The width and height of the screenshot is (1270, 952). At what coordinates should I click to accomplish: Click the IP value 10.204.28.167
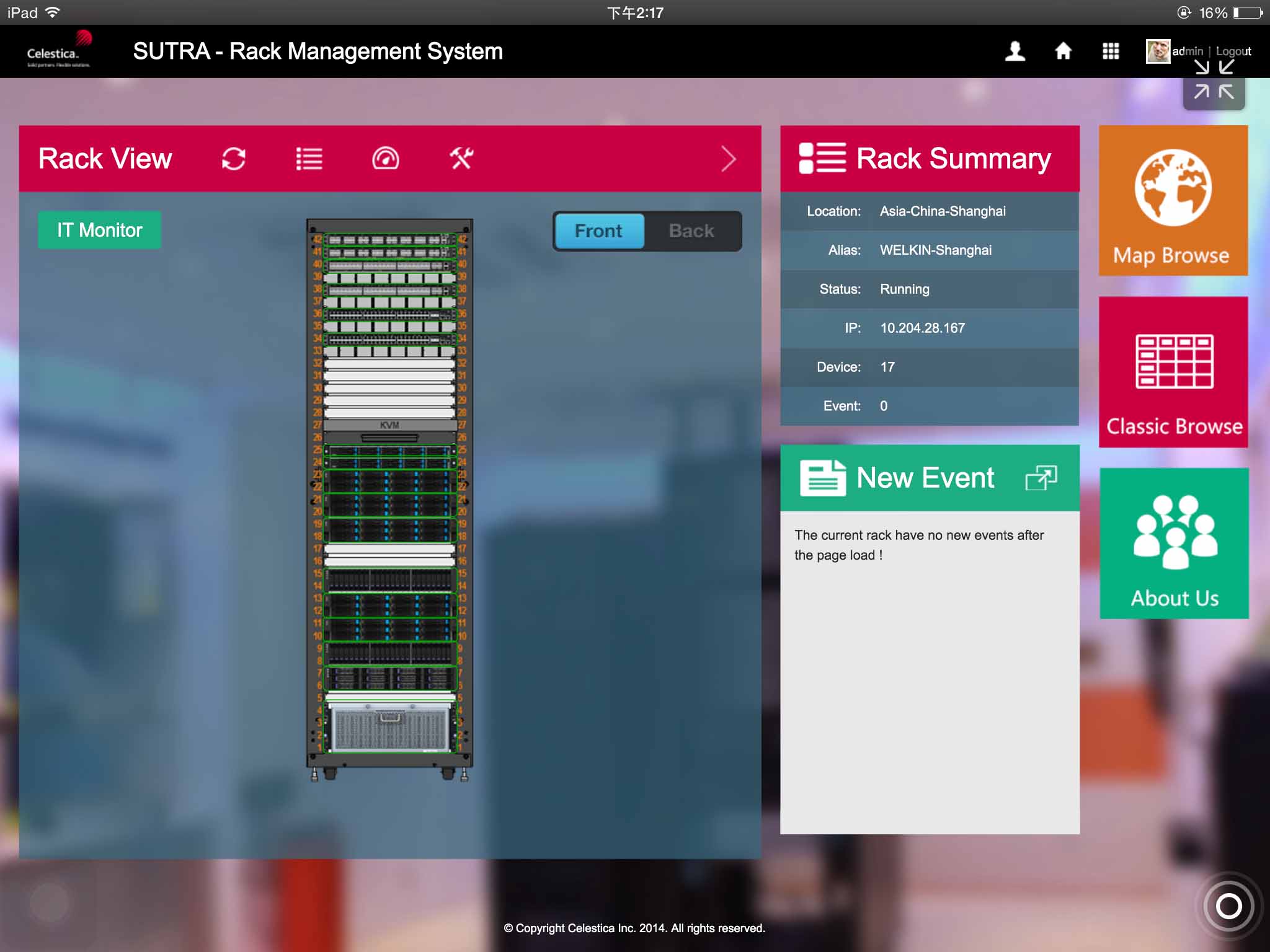[x=922, y=328]
